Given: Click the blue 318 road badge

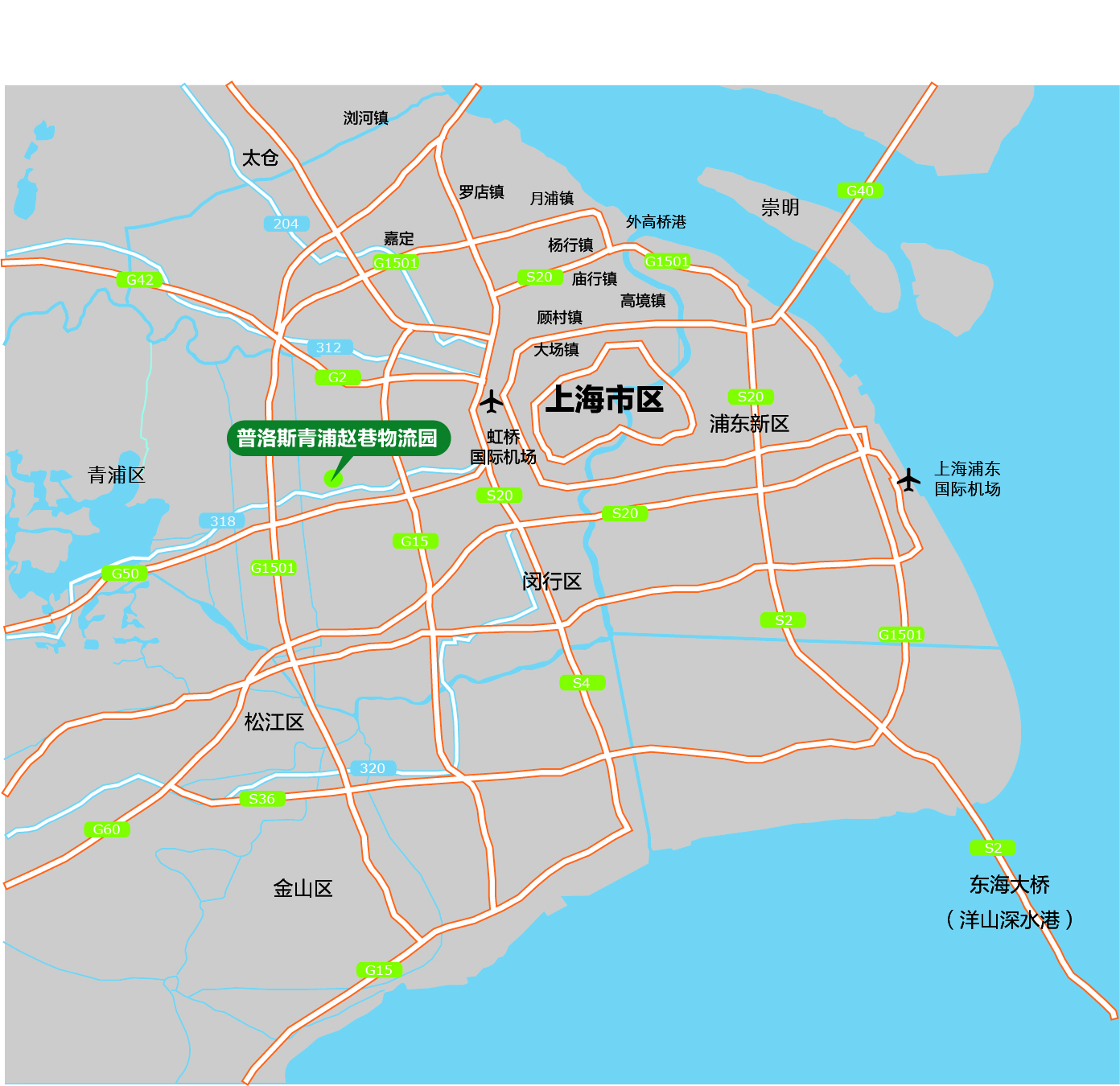Looking at the screenshot, I should click(222, 521).
